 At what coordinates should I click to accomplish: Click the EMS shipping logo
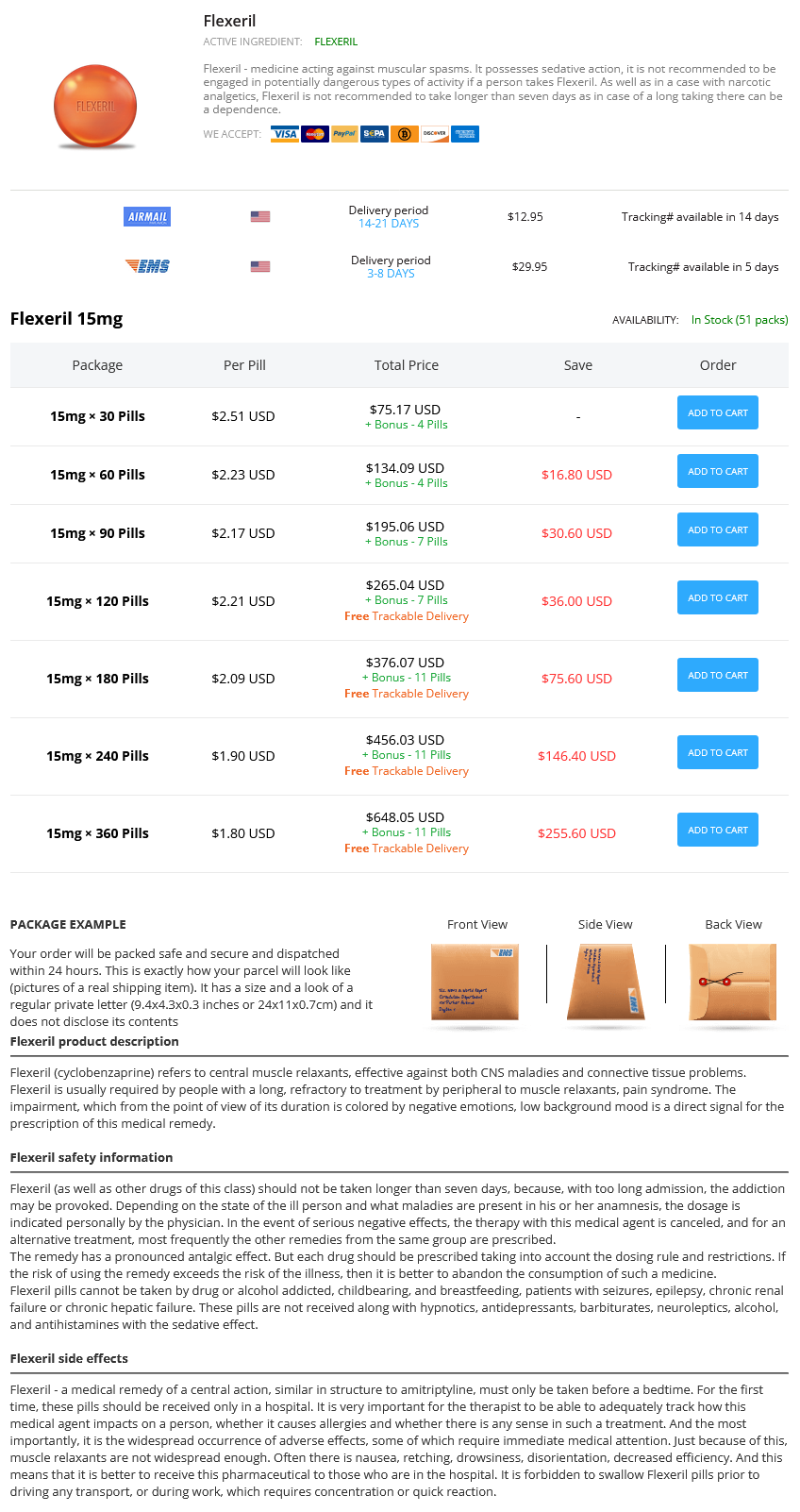[147, 266]
